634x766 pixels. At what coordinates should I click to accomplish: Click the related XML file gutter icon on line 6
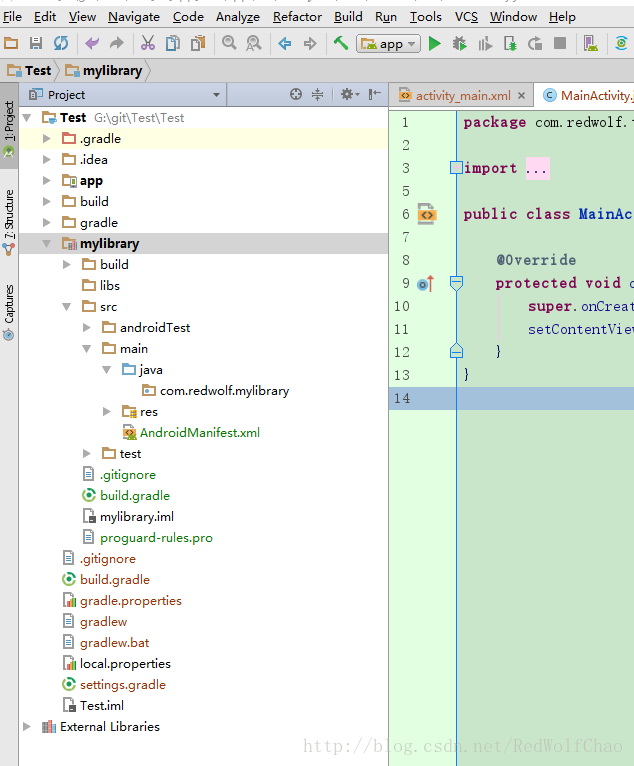[426, 214]
